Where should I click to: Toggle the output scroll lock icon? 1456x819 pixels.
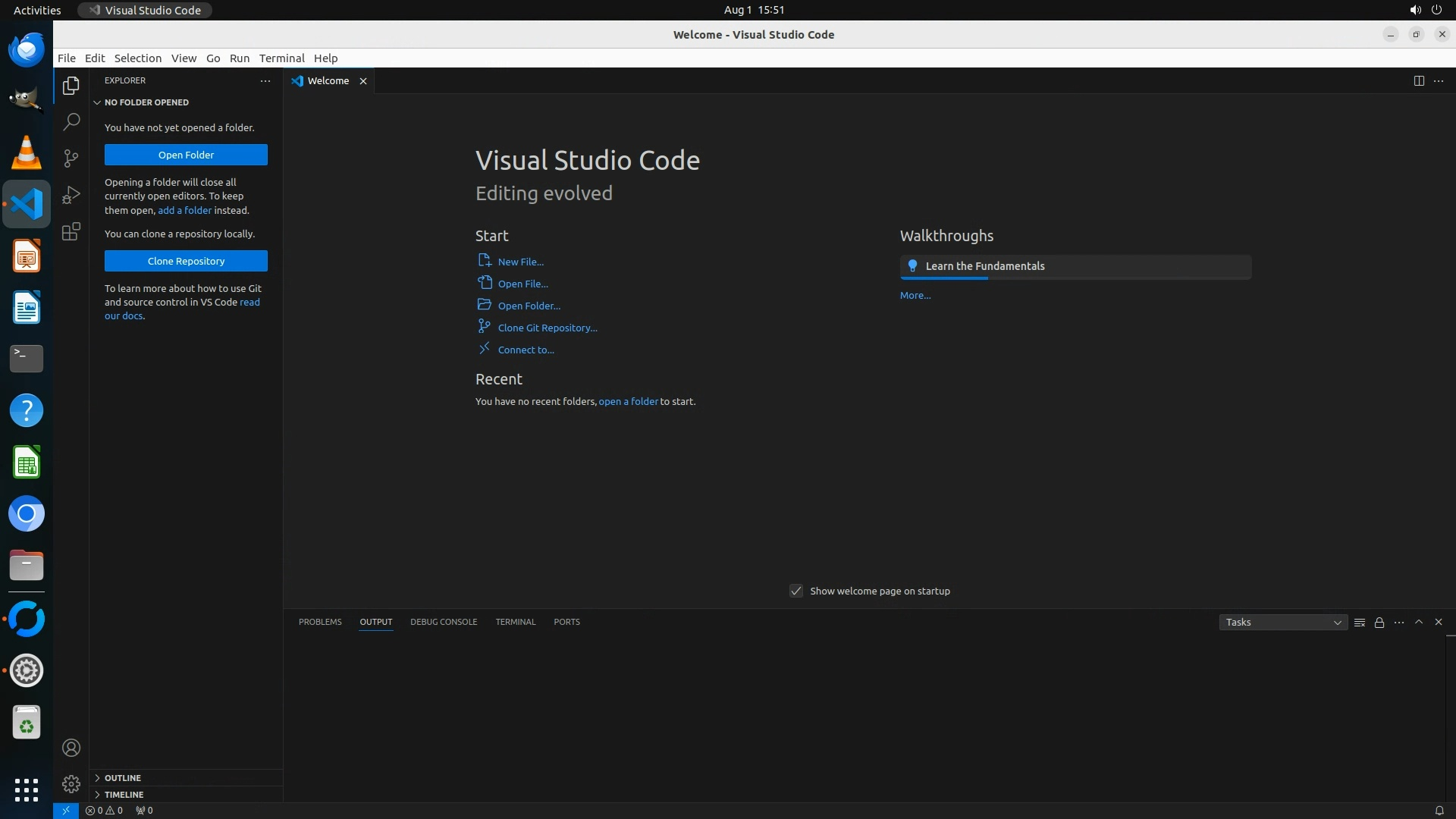pos(1379,623)
